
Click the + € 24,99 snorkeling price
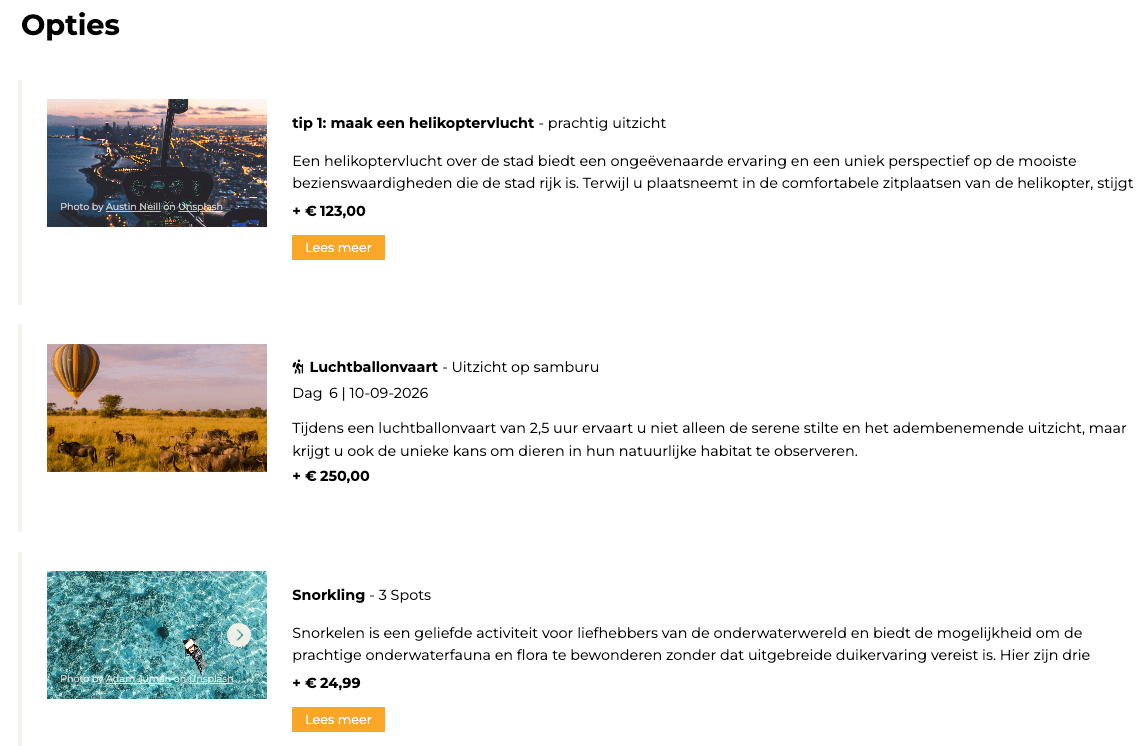click(x=326, y=683)
